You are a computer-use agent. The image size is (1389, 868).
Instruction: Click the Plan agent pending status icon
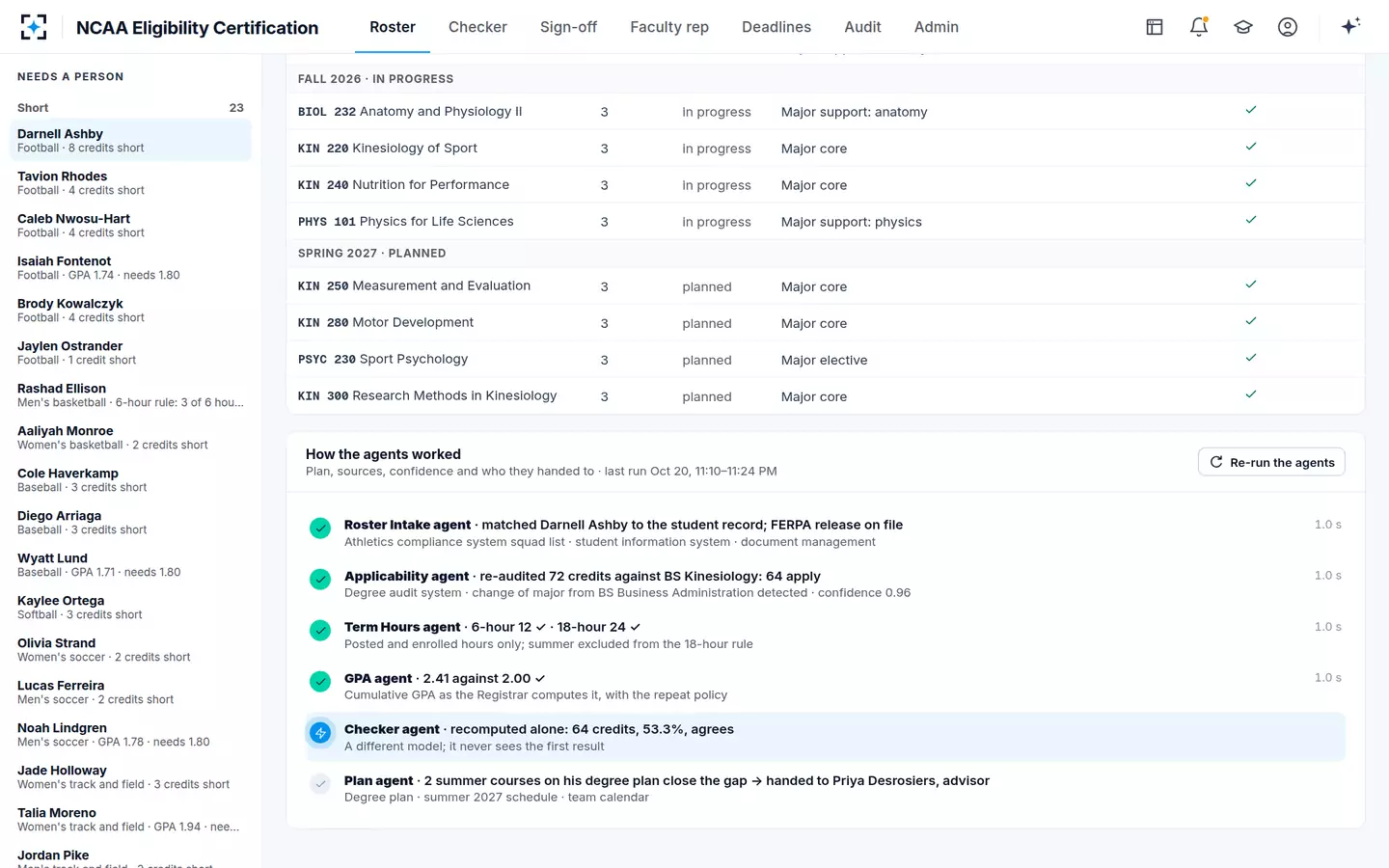click(x=320, y=784)
